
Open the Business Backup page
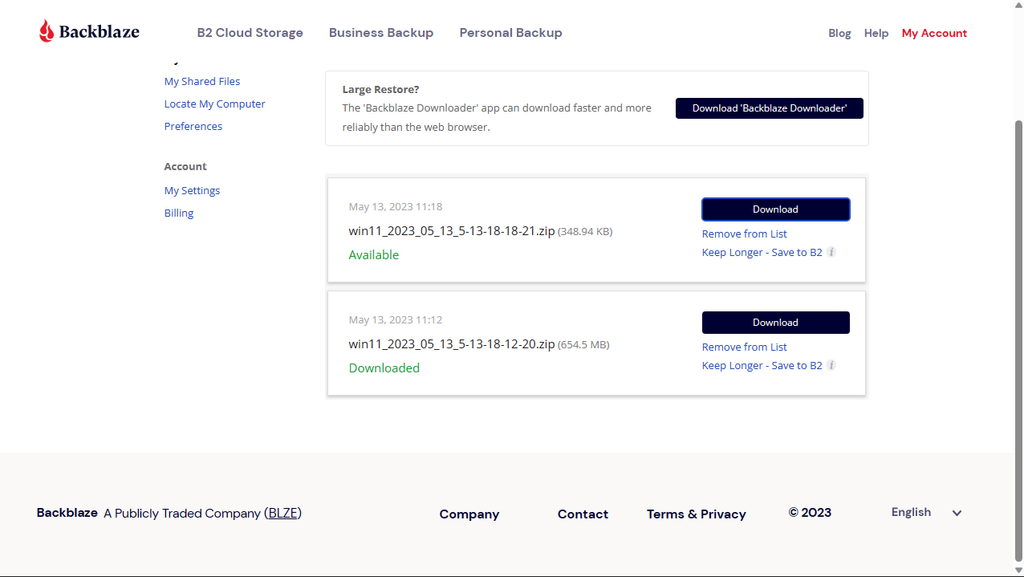[380, 32]
